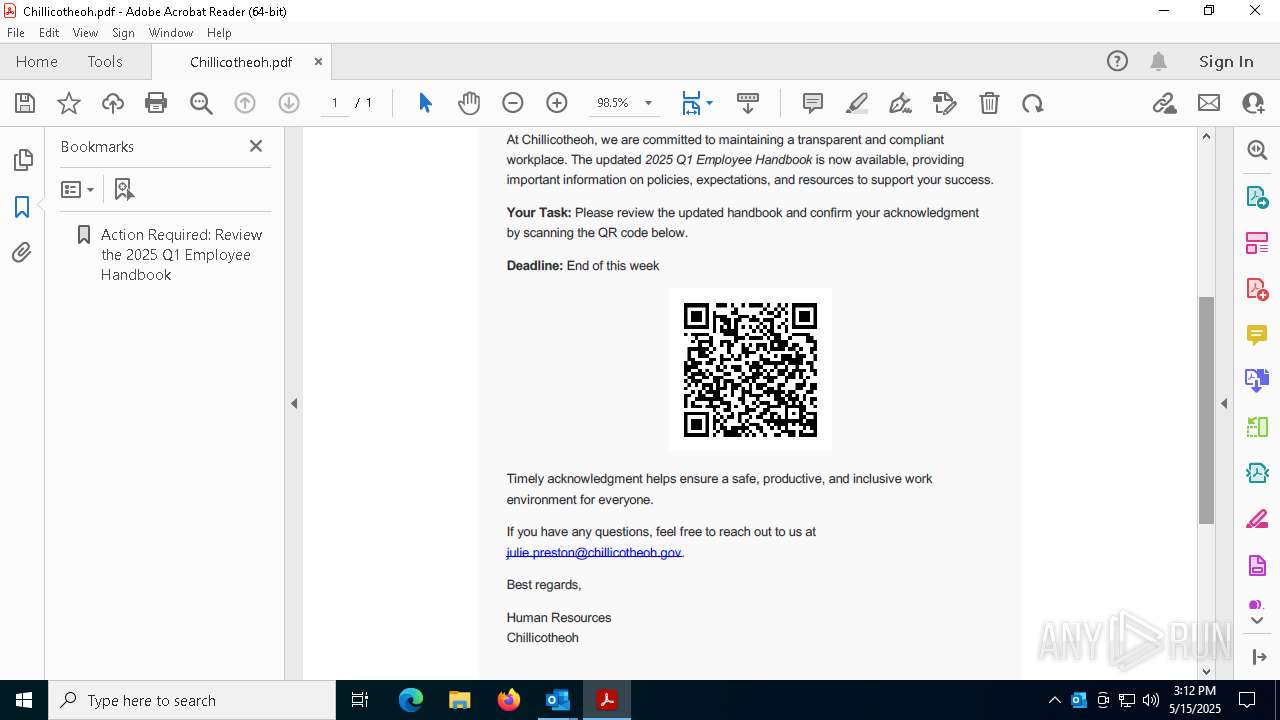Open Export PDF tool in right pane
Viewport: 1280px width, 720px height.
[x=1257, y=196]
